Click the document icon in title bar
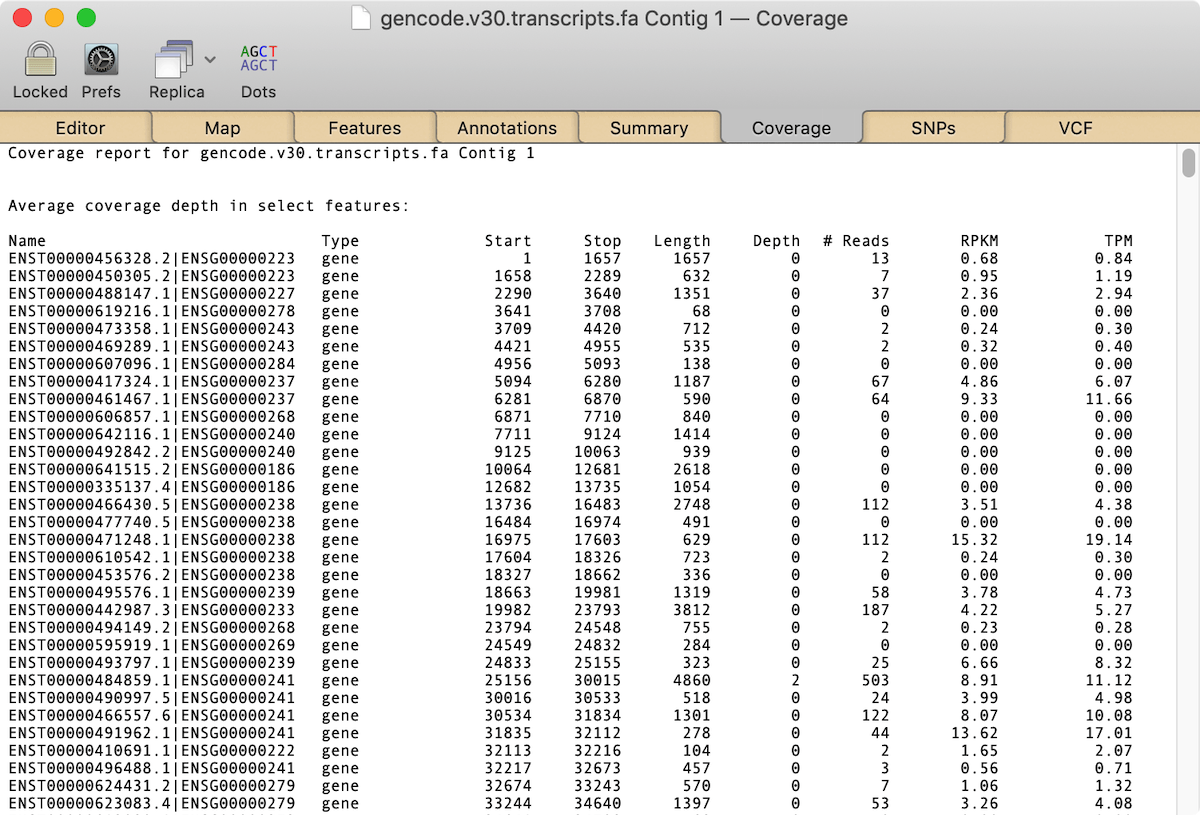 click(x=361, y=18)
